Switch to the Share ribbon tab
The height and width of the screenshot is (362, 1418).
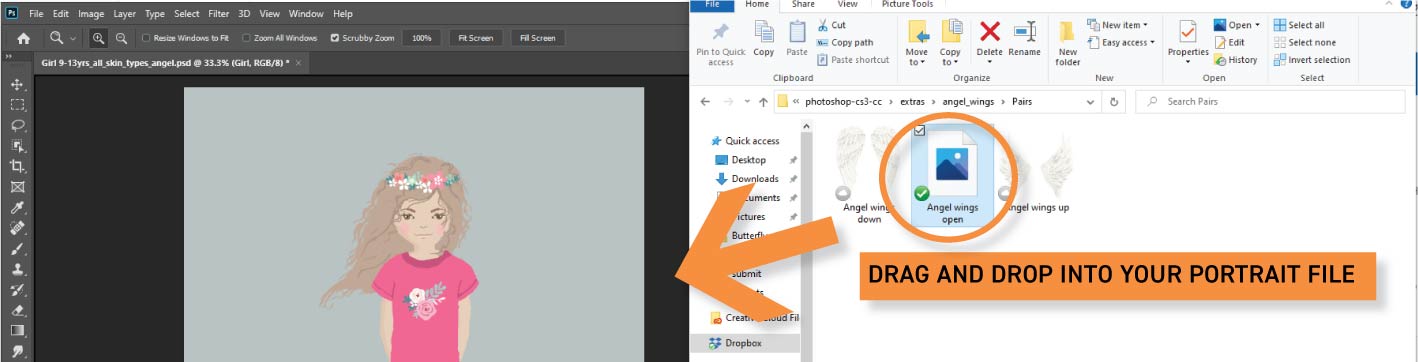point(804,4)
